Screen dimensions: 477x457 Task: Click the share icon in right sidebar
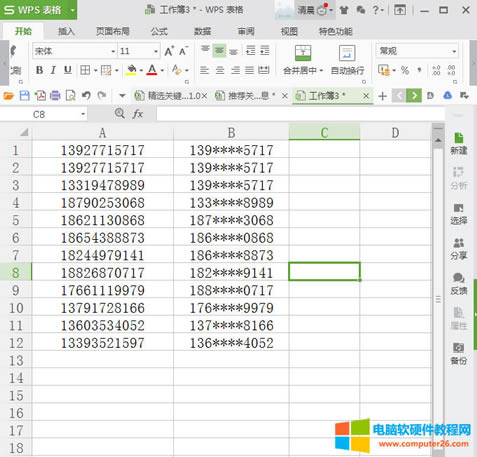(x=459, y=249)
